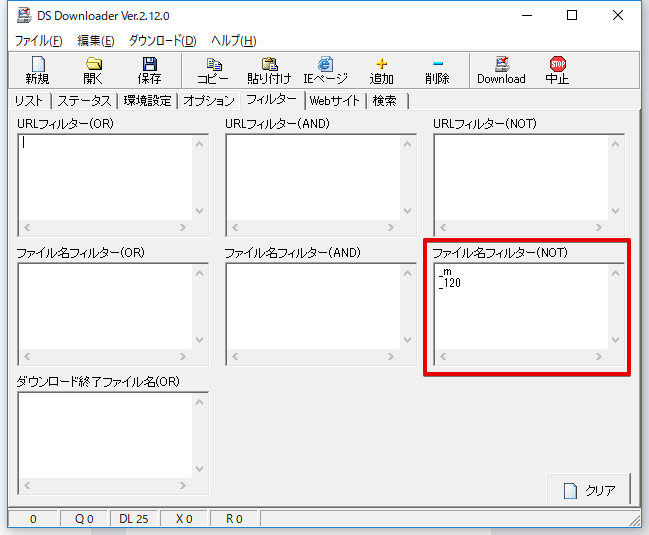Click down arrow of ファイル名フィルター(NOT) scrollbar

coord(615,340)
